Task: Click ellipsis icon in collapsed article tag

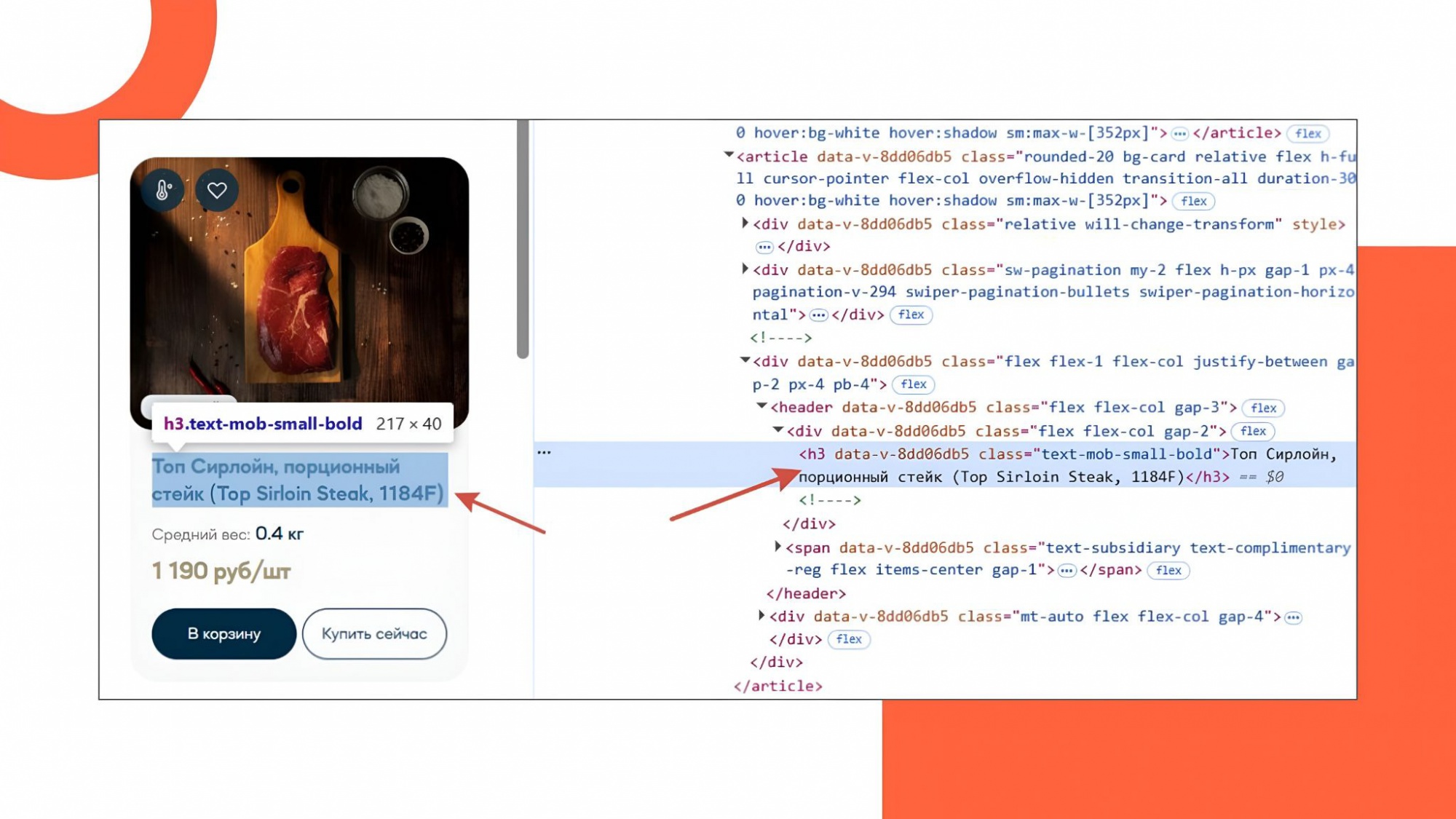Action: 1179,133
